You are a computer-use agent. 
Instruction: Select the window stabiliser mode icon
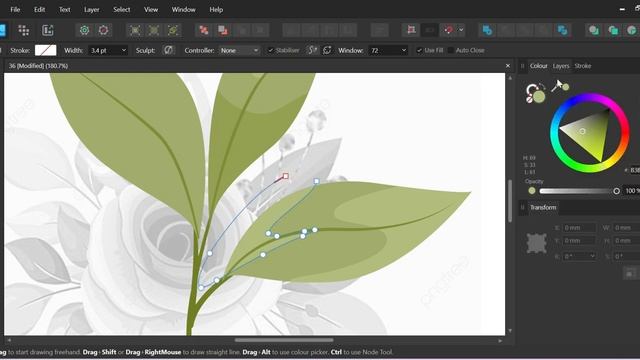(327, 50)
